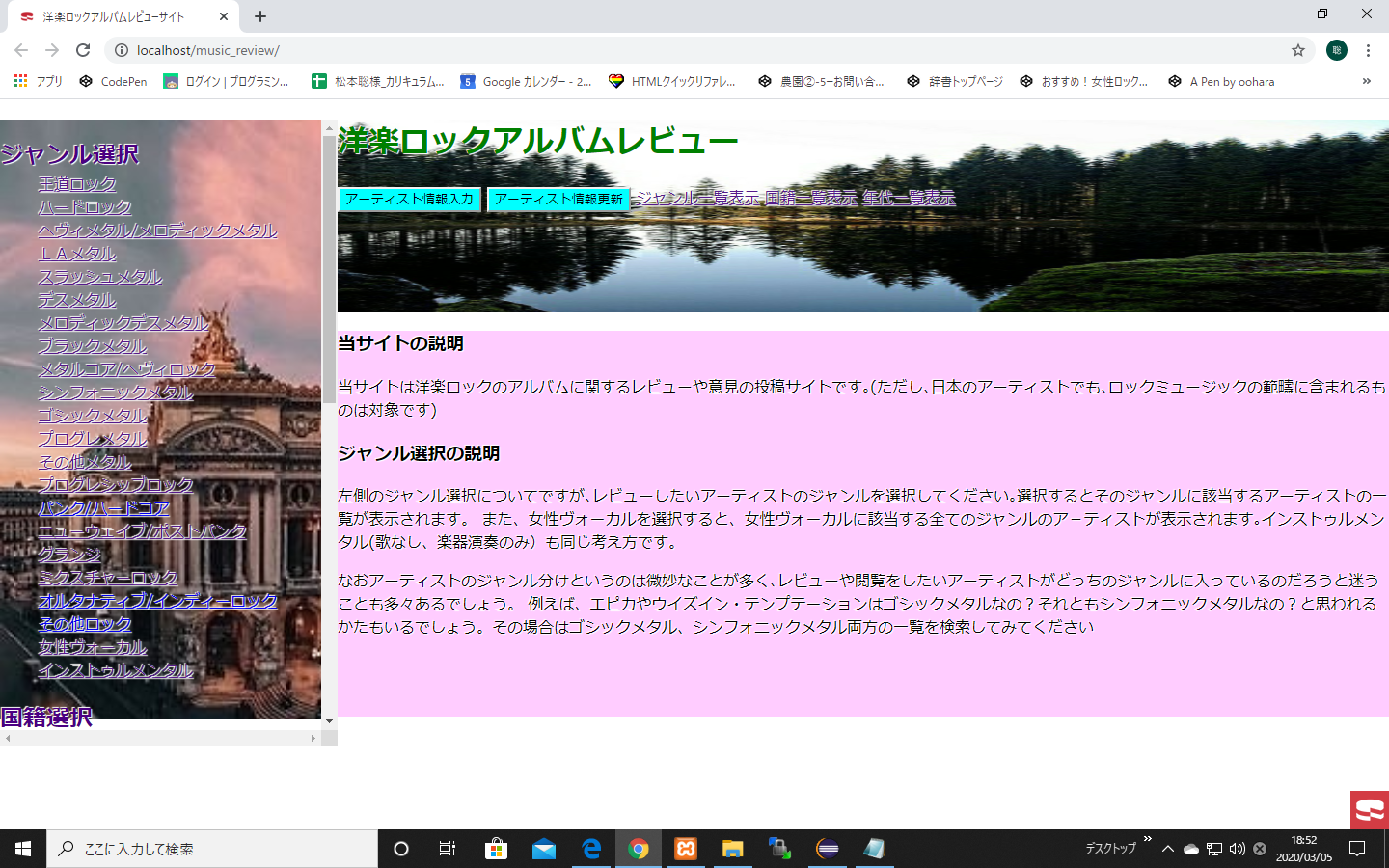
Task: Show hidden system tray icons
Action: tap(1167, 849)
